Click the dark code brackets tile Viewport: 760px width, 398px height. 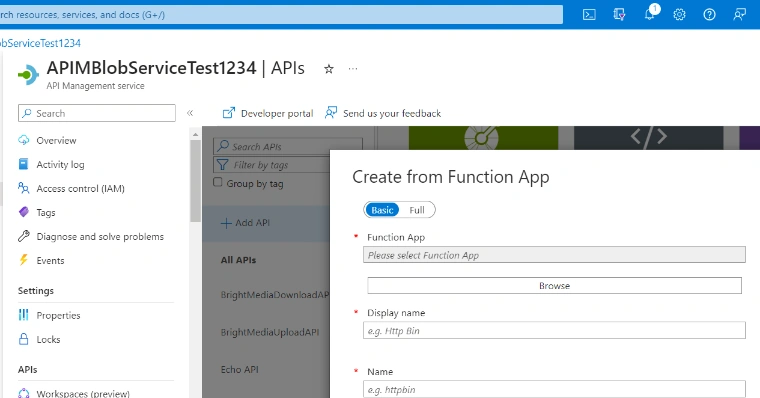pyautogui.click(x=649, y=138)
